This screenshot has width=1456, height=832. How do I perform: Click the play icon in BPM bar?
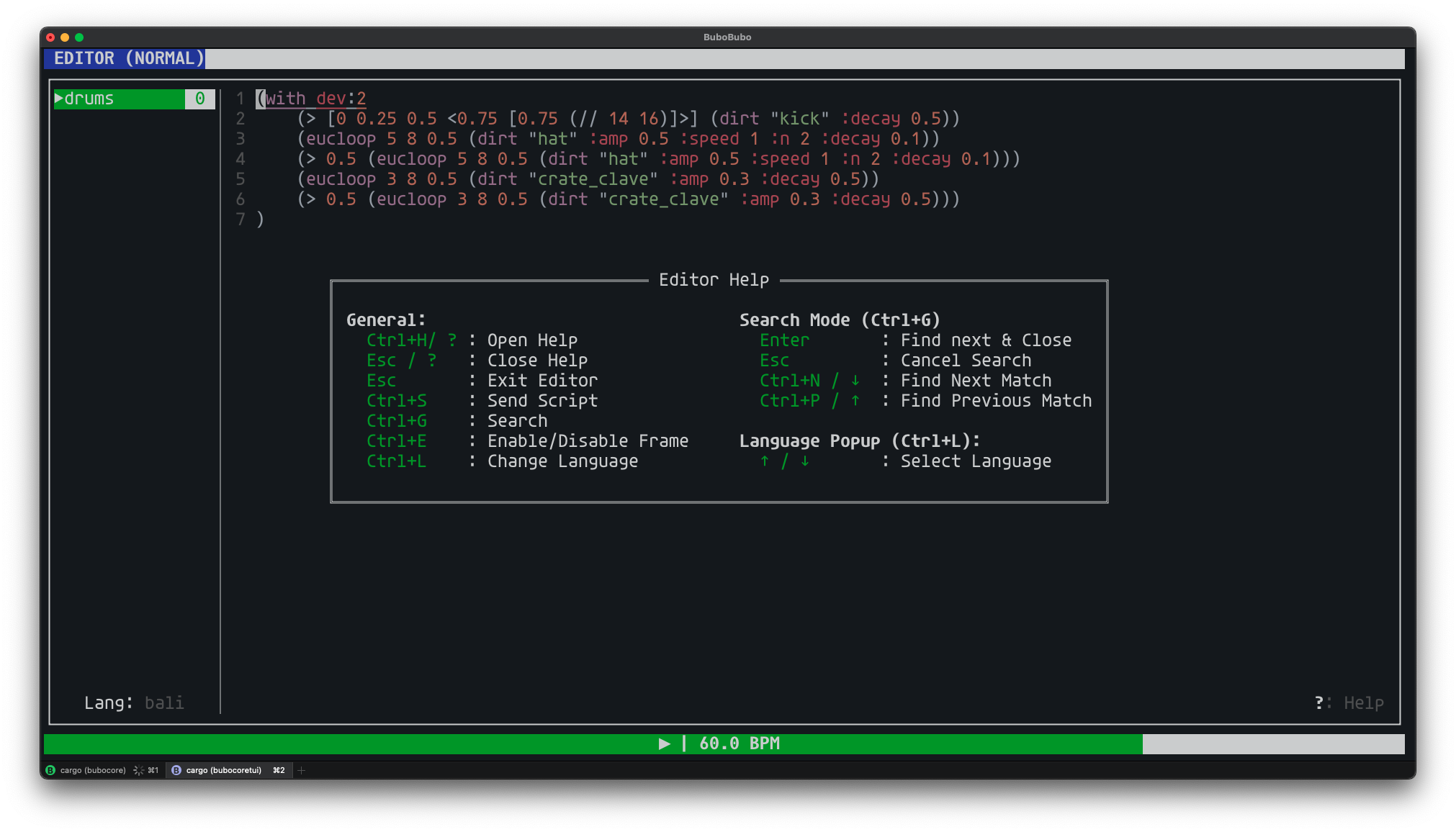[664, 743]
